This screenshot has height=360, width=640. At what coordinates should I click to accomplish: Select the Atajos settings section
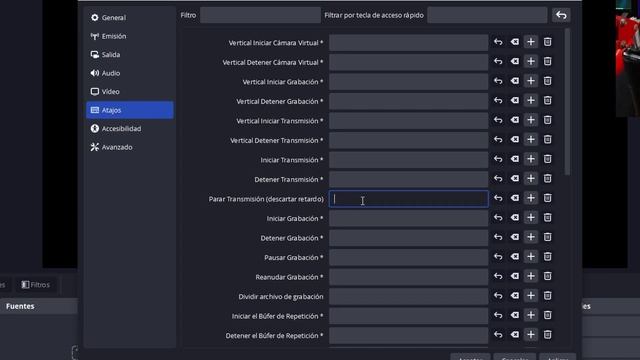pyautogui.click(x=129, y=110)
